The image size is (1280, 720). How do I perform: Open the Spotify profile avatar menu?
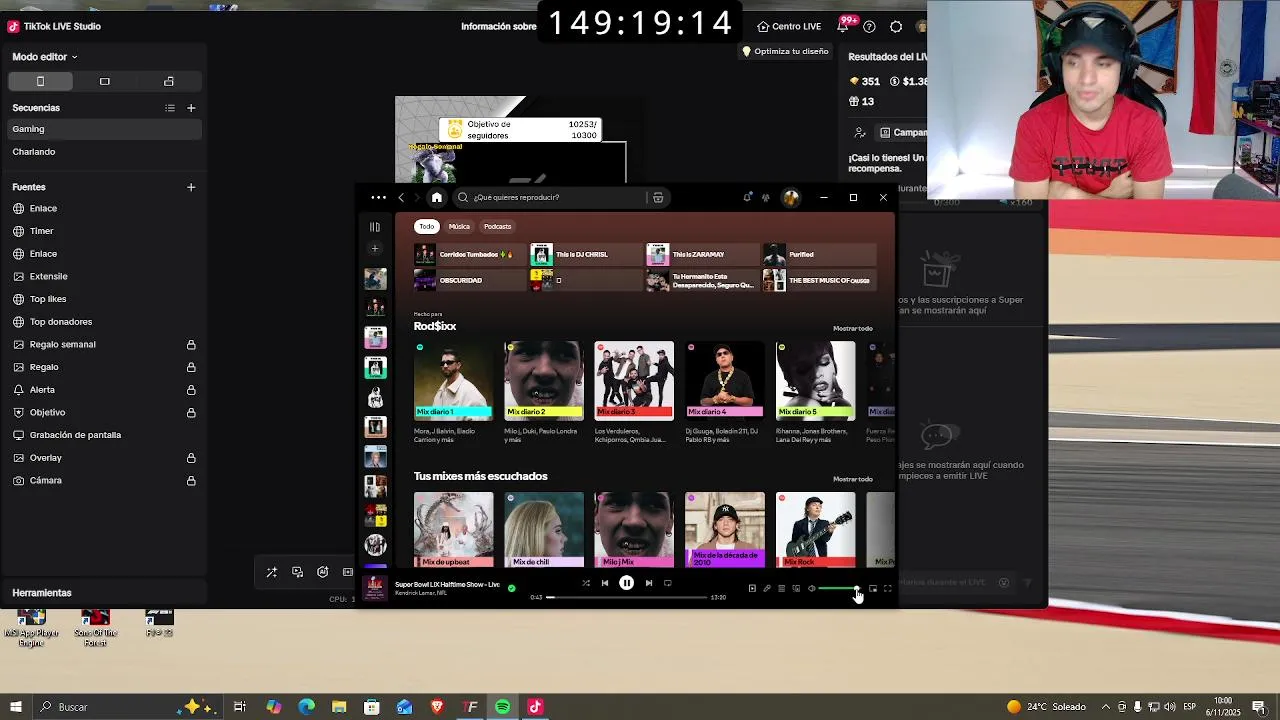click(791, 197)
